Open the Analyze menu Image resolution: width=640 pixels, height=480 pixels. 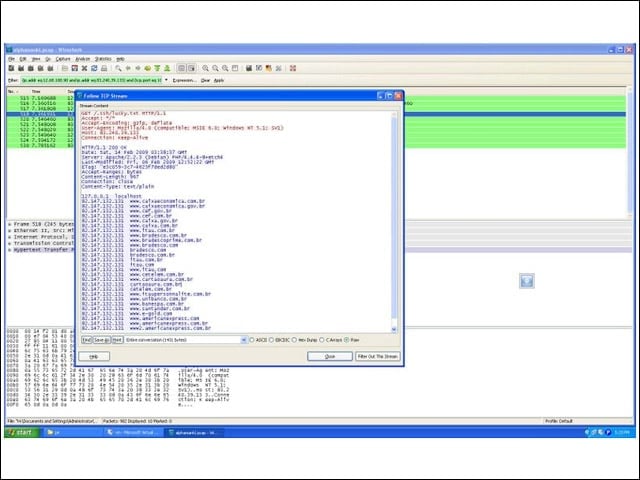82,59
